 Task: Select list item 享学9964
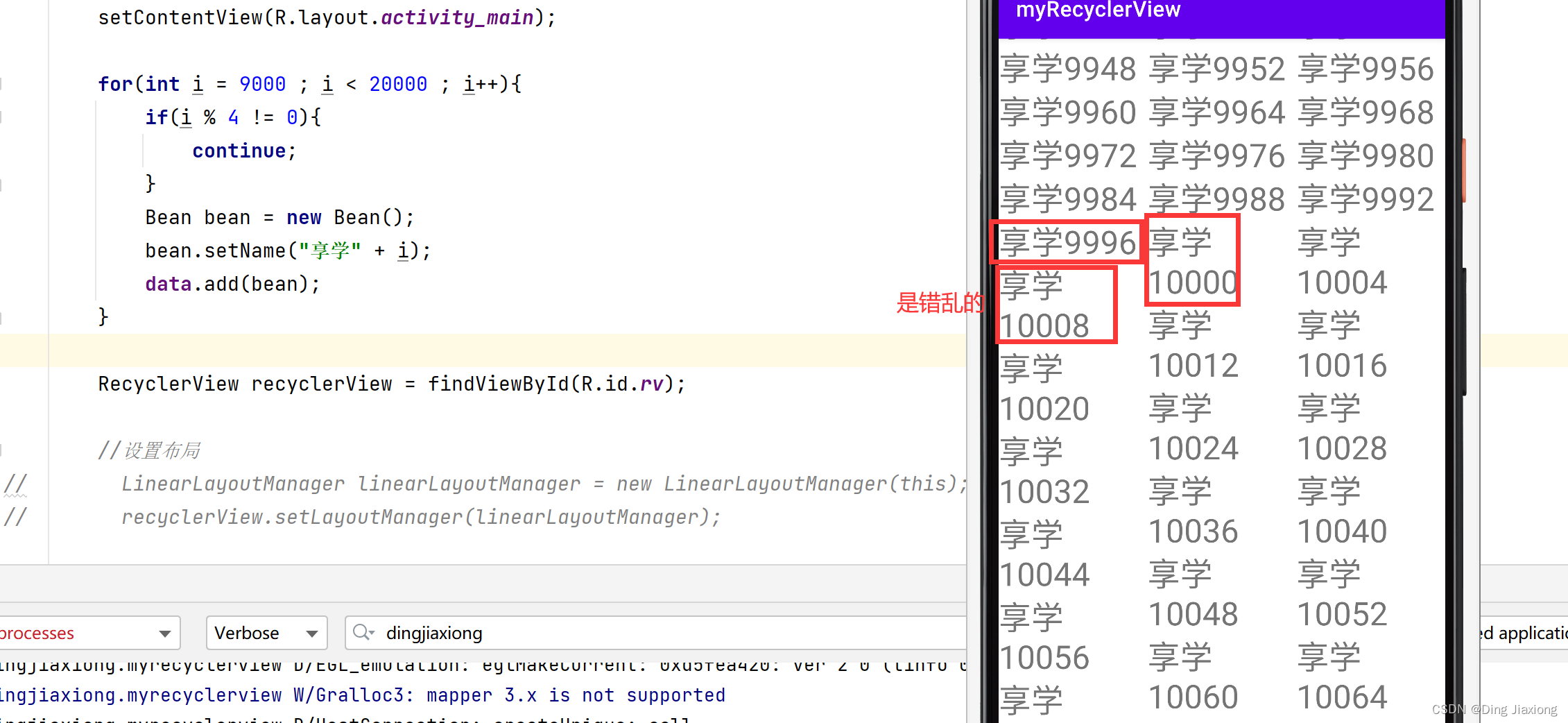point(1217,113)
